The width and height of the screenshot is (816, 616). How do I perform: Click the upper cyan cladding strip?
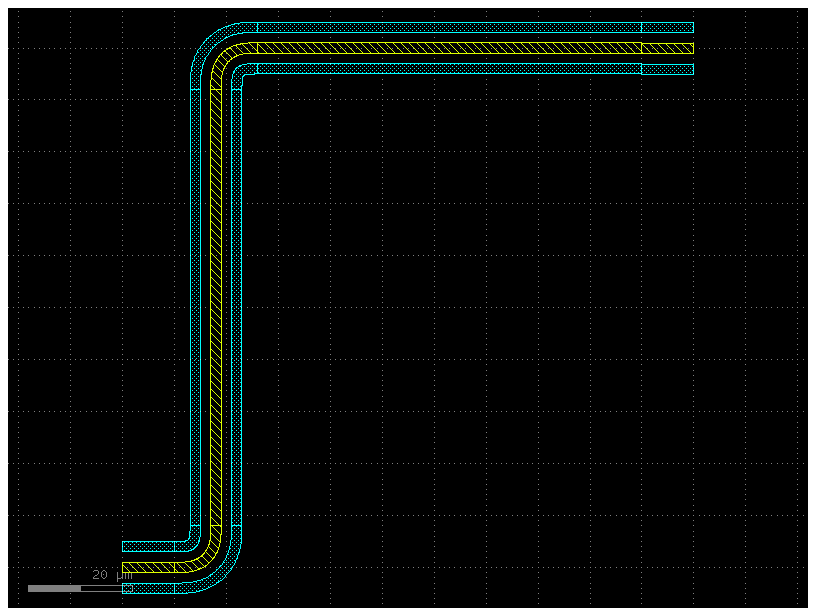450,28
